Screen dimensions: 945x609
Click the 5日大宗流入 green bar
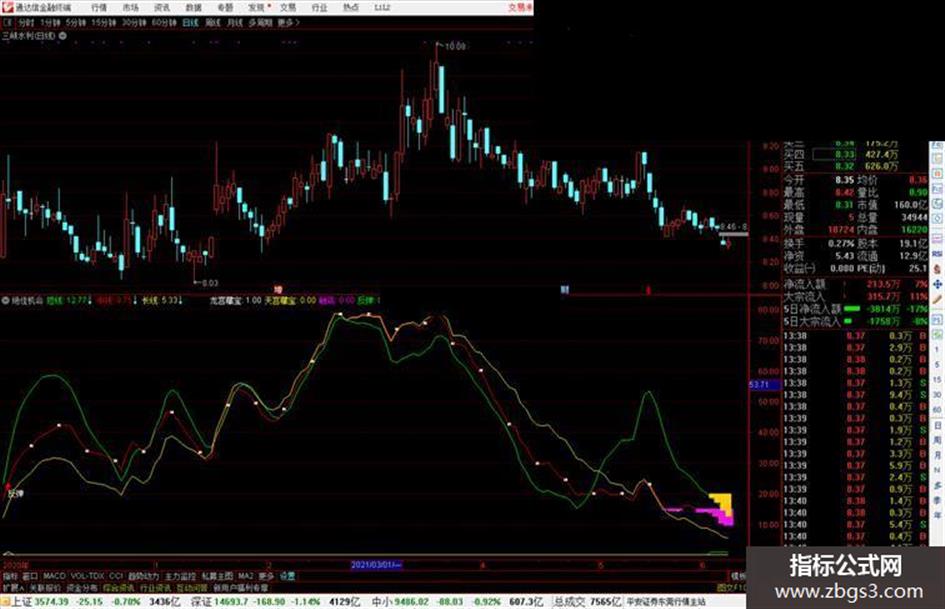click(x=848, y=321)
